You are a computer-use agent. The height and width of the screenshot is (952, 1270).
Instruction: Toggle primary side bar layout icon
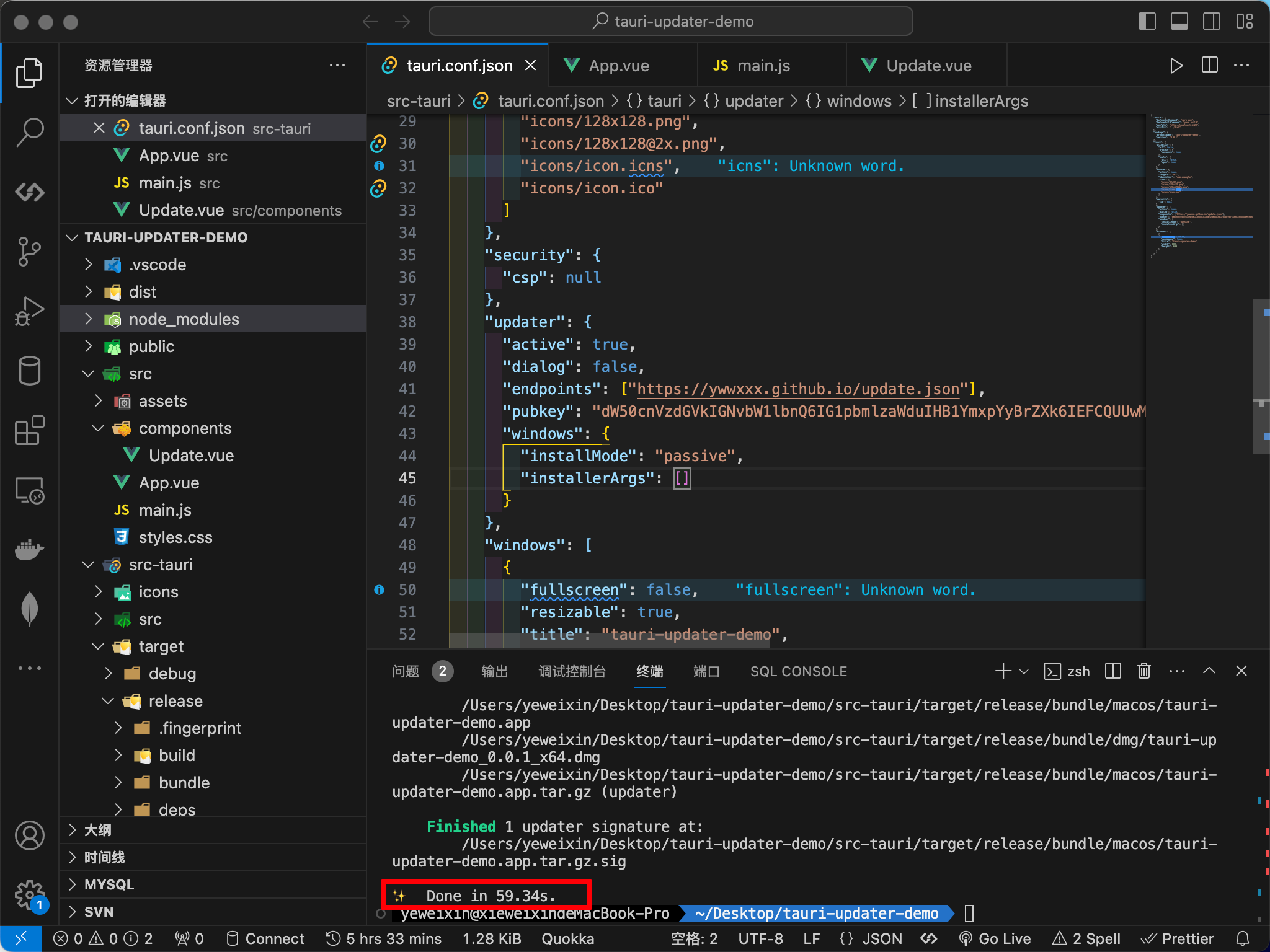pyautogui.click(x=1147, y=22)
